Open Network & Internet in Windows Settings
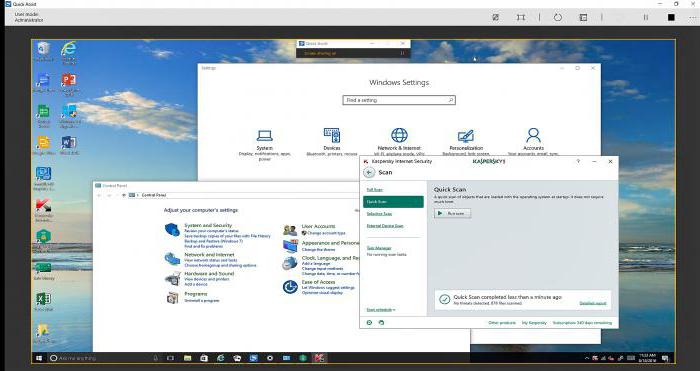This screenshot has height=371, width=700. [399, 141]
